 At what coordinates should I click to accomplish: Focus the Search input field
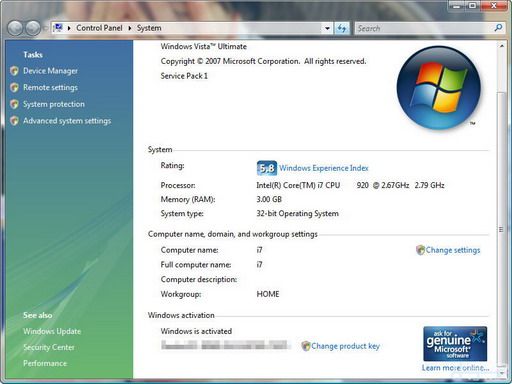424,28
